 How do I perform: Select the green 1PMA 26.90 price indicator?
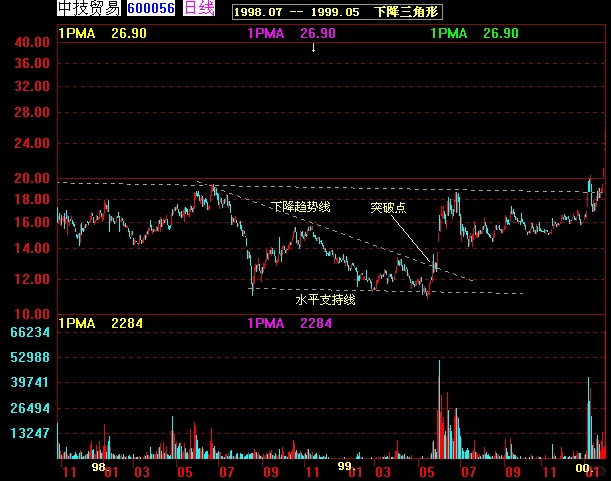tap(474, 33)
